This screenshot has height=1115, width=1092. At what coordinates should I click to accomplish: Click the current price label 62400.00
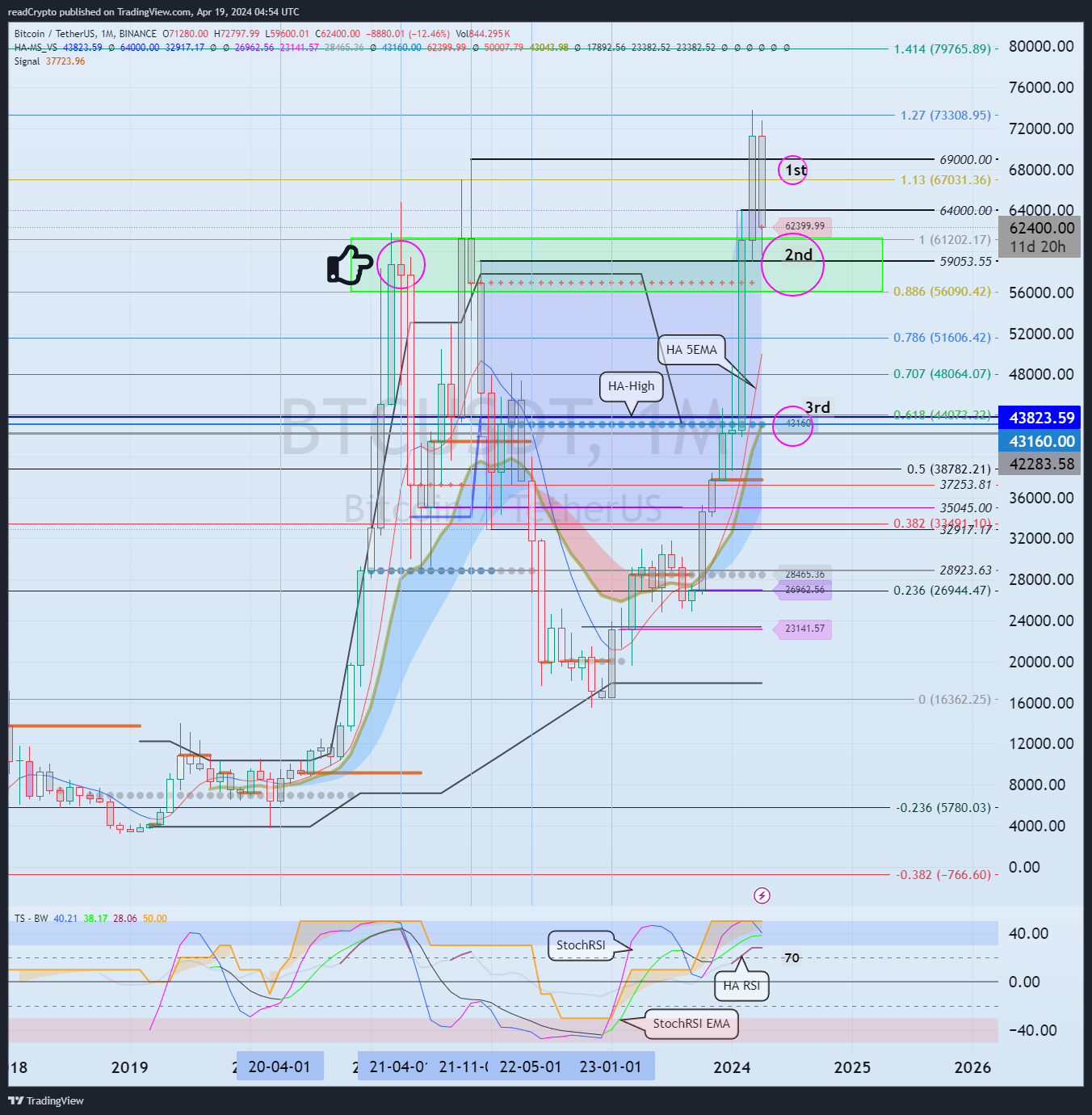pos(1041,229)
